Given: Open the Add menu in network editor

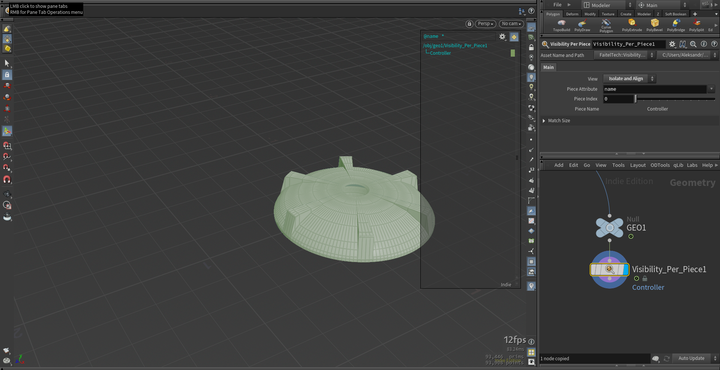Looking at the screenshot, I should (x=558, y=165).
